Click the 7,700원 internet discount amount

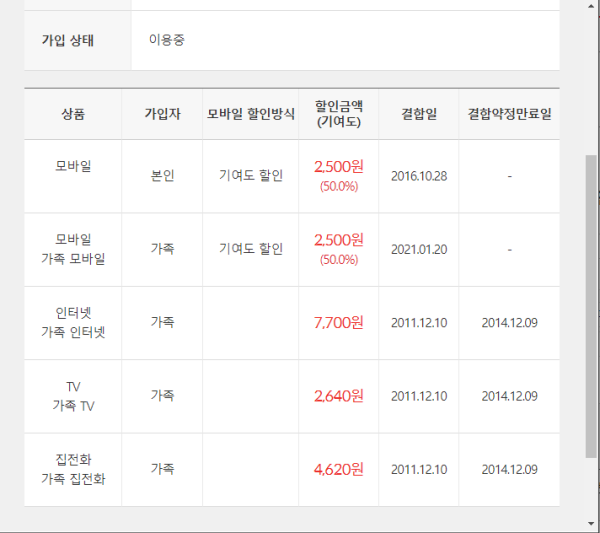[x=339, y=323]
